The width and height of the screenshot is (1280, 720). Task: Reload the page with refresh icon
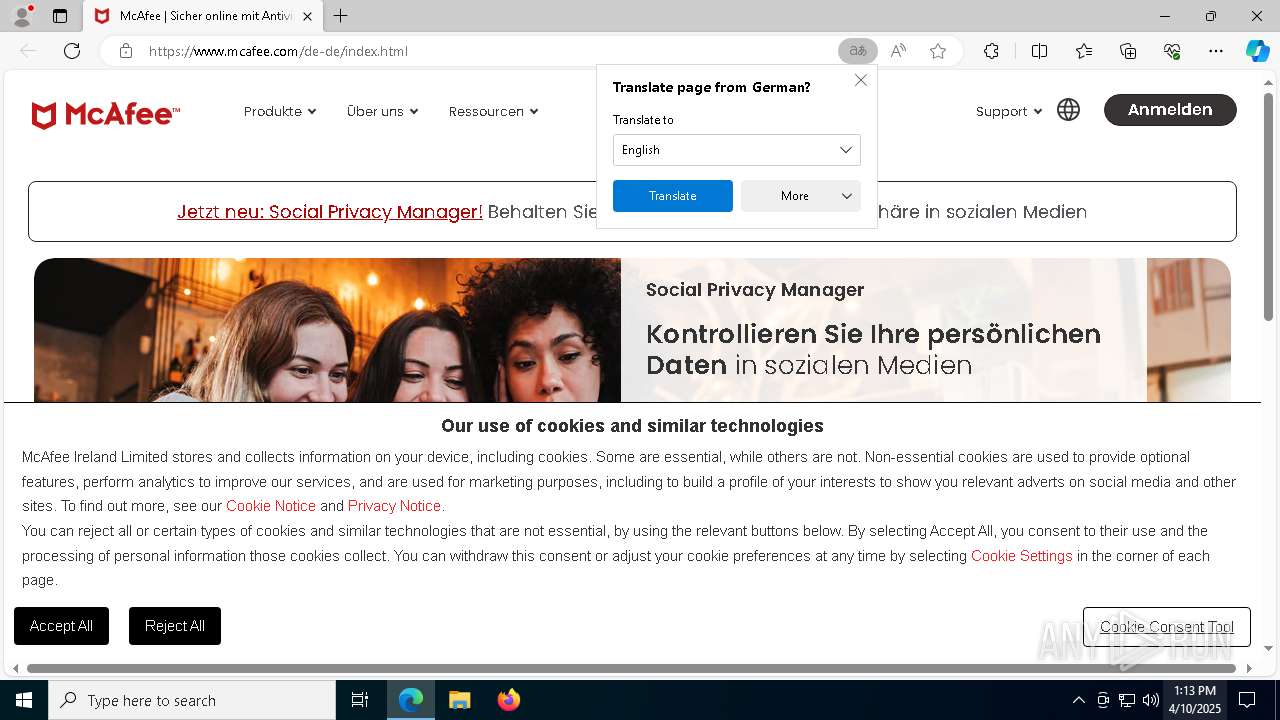click(72, 51)
